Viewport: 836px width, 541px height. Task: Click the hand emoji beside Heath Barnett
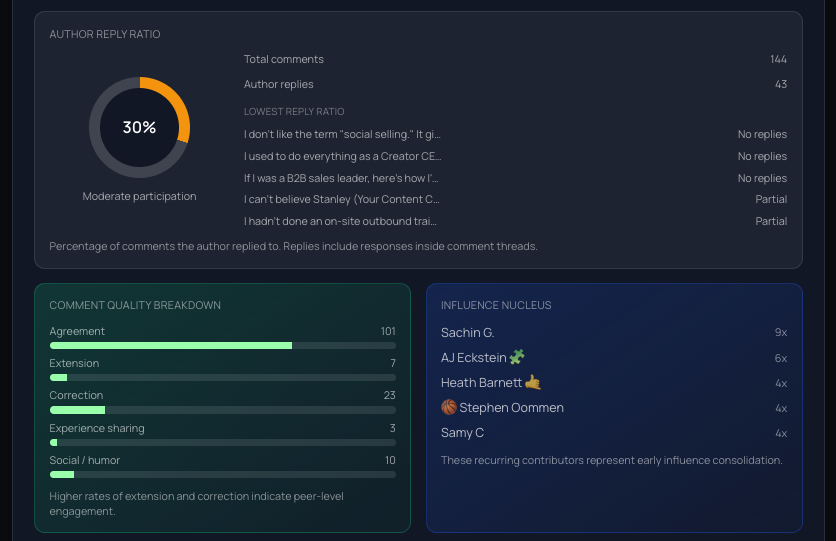(533, 382)
